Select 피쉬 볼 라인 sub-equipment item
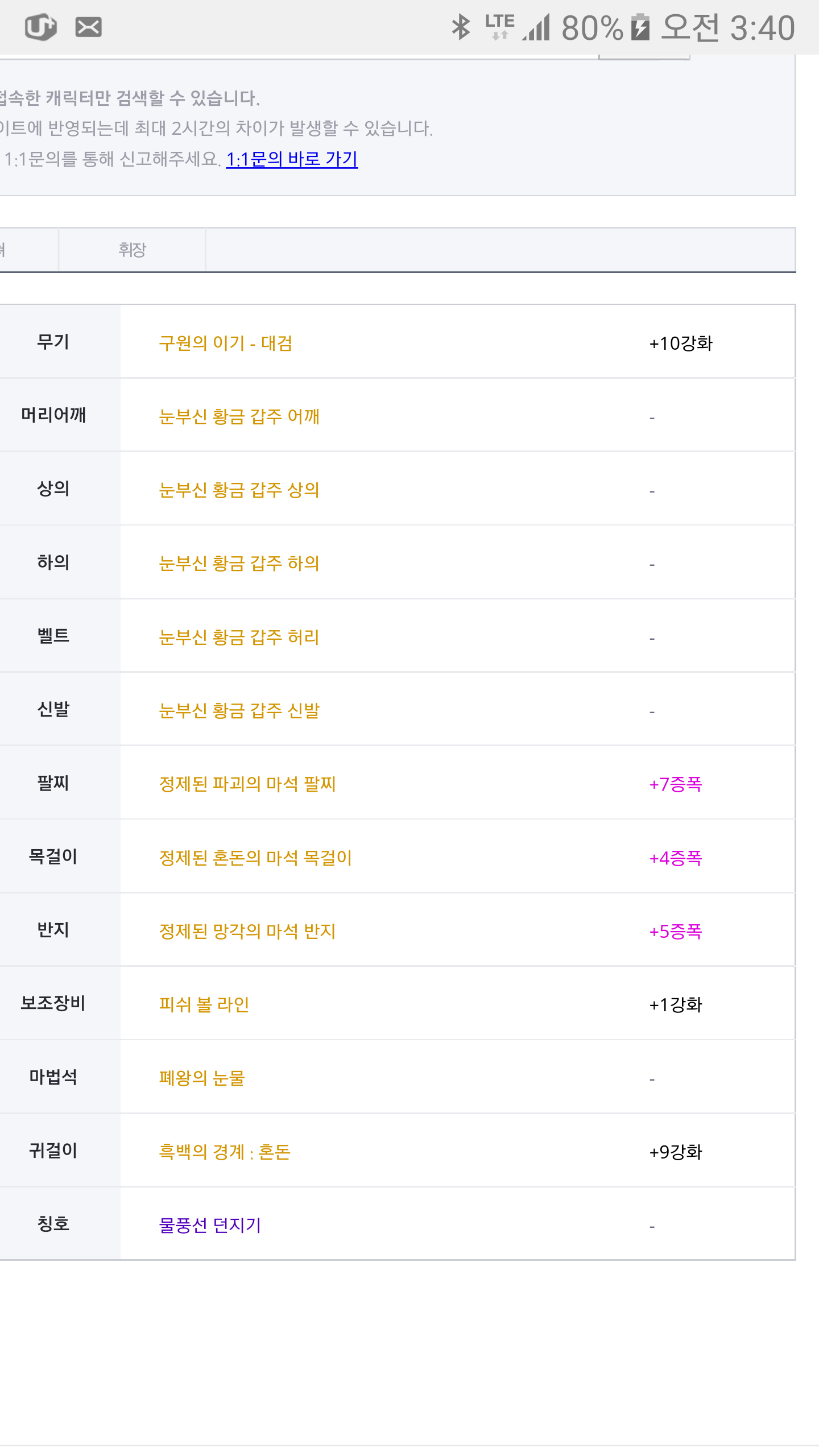Image resolution: width=819 pixels, height=1456 pixels. pos(204,1004)
